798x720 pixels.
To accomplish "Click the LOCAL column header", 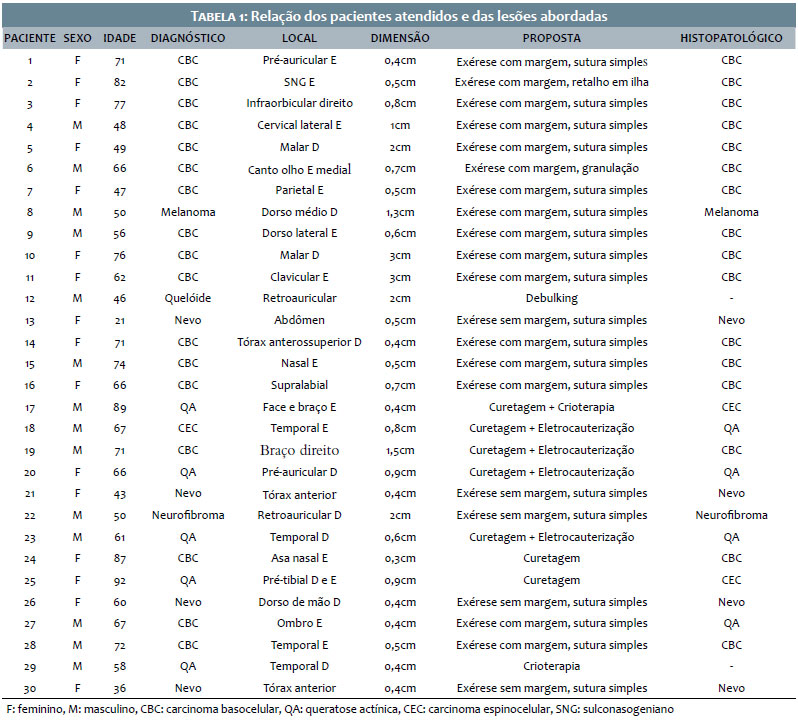I will coord(299,38).
